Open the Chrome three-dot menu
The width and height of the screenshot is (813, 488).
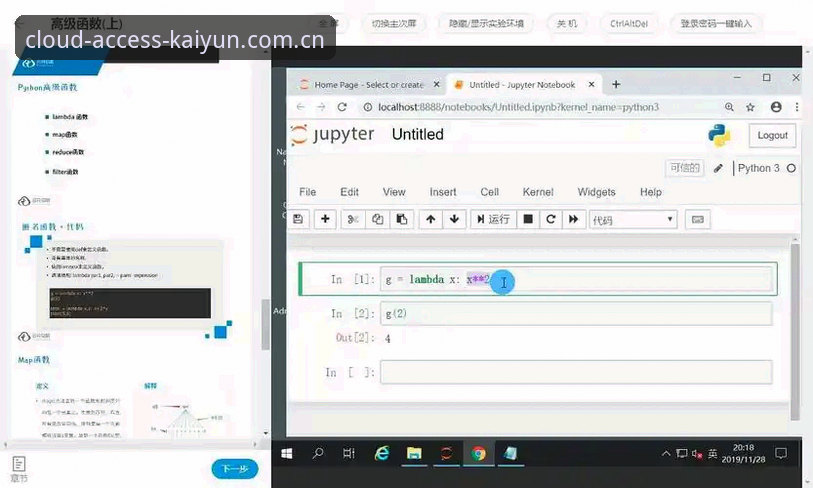[x=796, y=107]
